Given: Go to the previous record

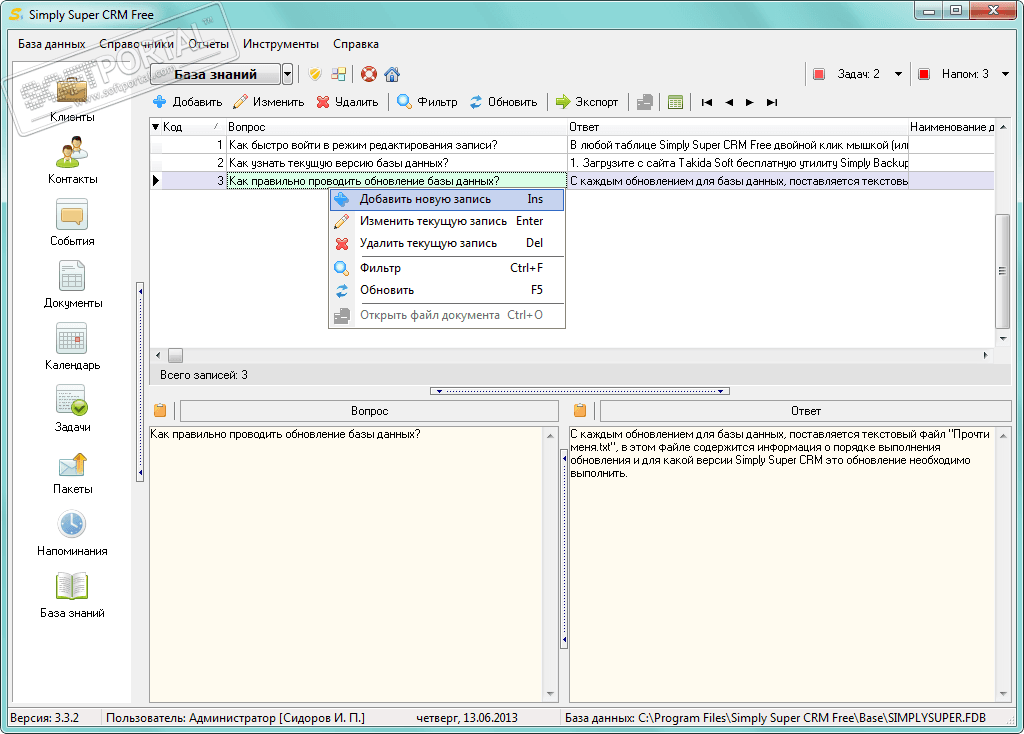Looking at the screenshot, I should point(729,102).
